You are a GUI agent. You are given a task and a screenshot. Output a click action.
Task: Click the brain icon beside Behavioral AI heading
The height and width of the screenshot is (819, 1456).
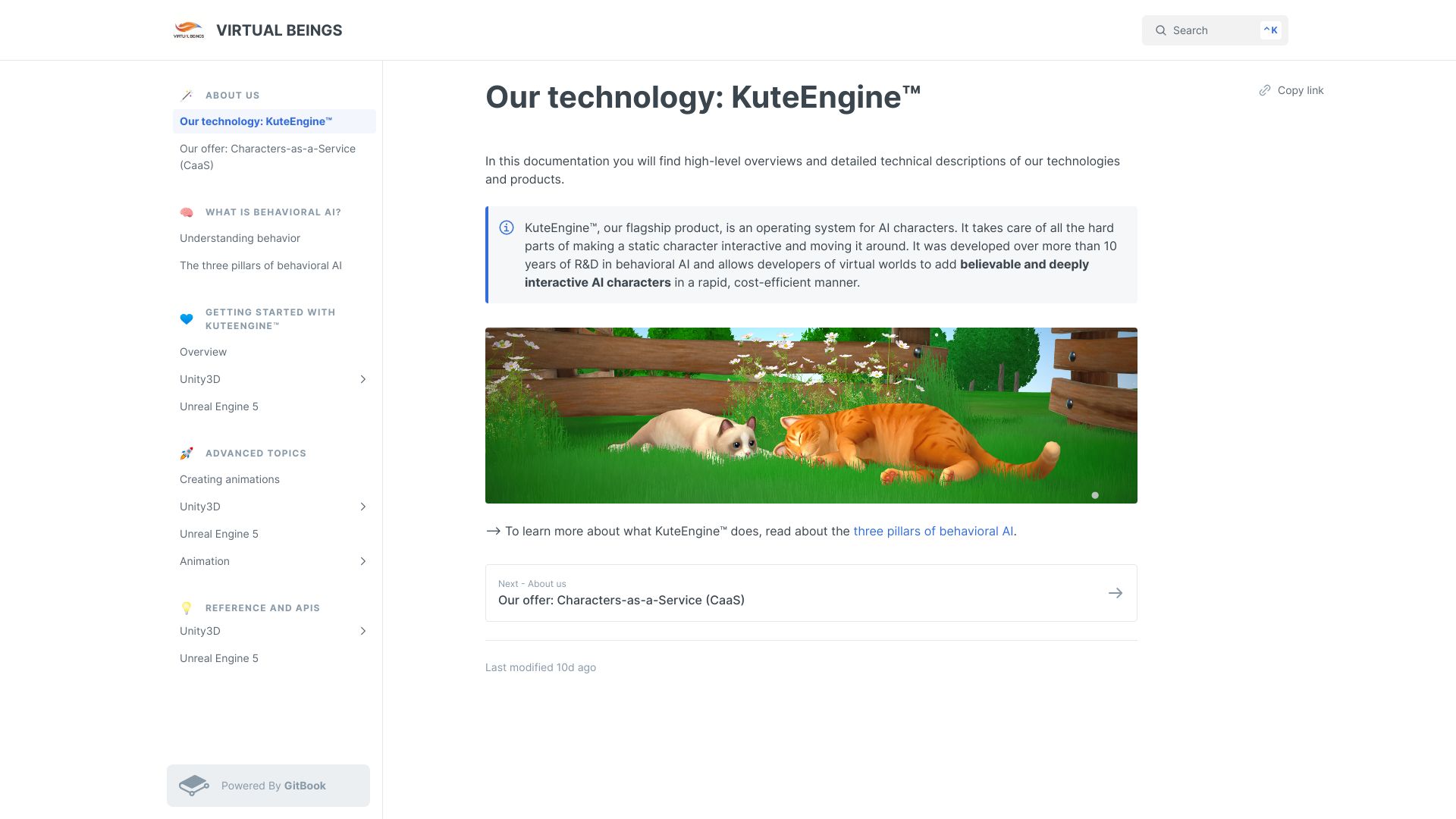pos(187,212)
